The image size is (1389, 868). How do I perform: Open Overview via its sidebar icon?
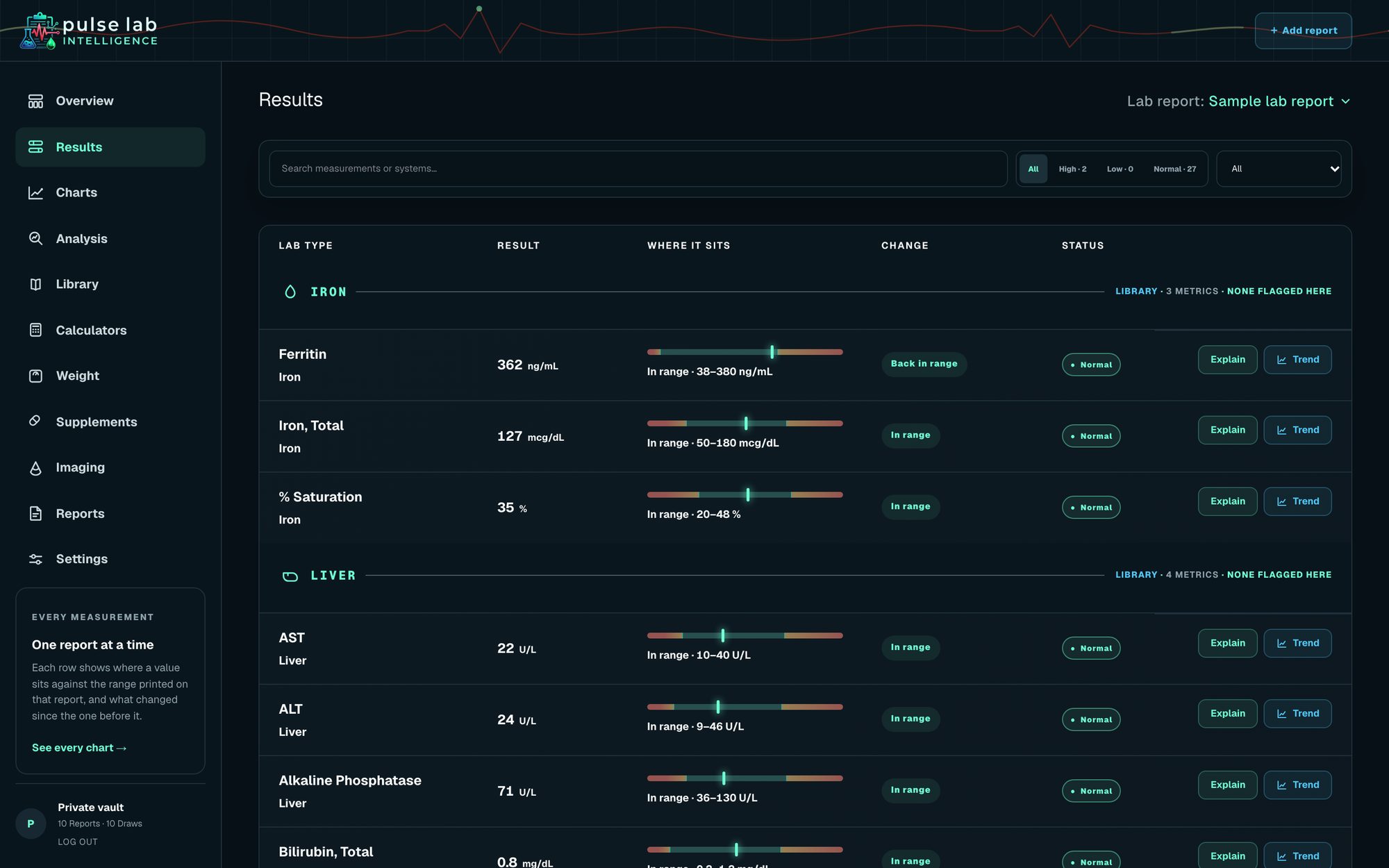click(35, 101)
